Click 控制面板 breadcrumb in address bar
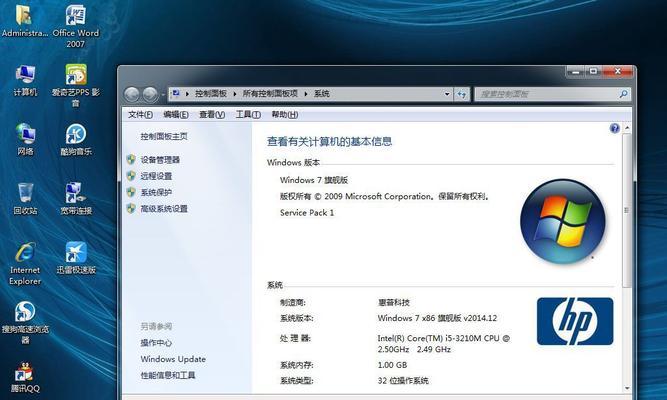667x400 pixels. [211, 94]
